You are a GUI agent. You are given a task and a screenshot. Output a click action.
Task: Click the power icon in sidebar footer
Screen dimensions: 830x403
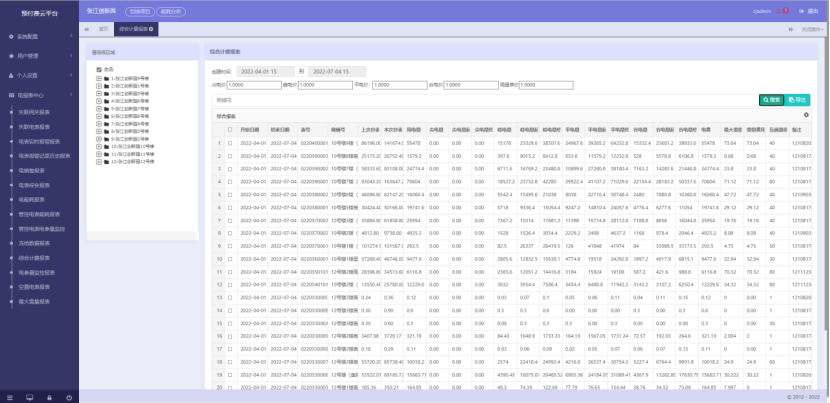[x=68, y=396]
